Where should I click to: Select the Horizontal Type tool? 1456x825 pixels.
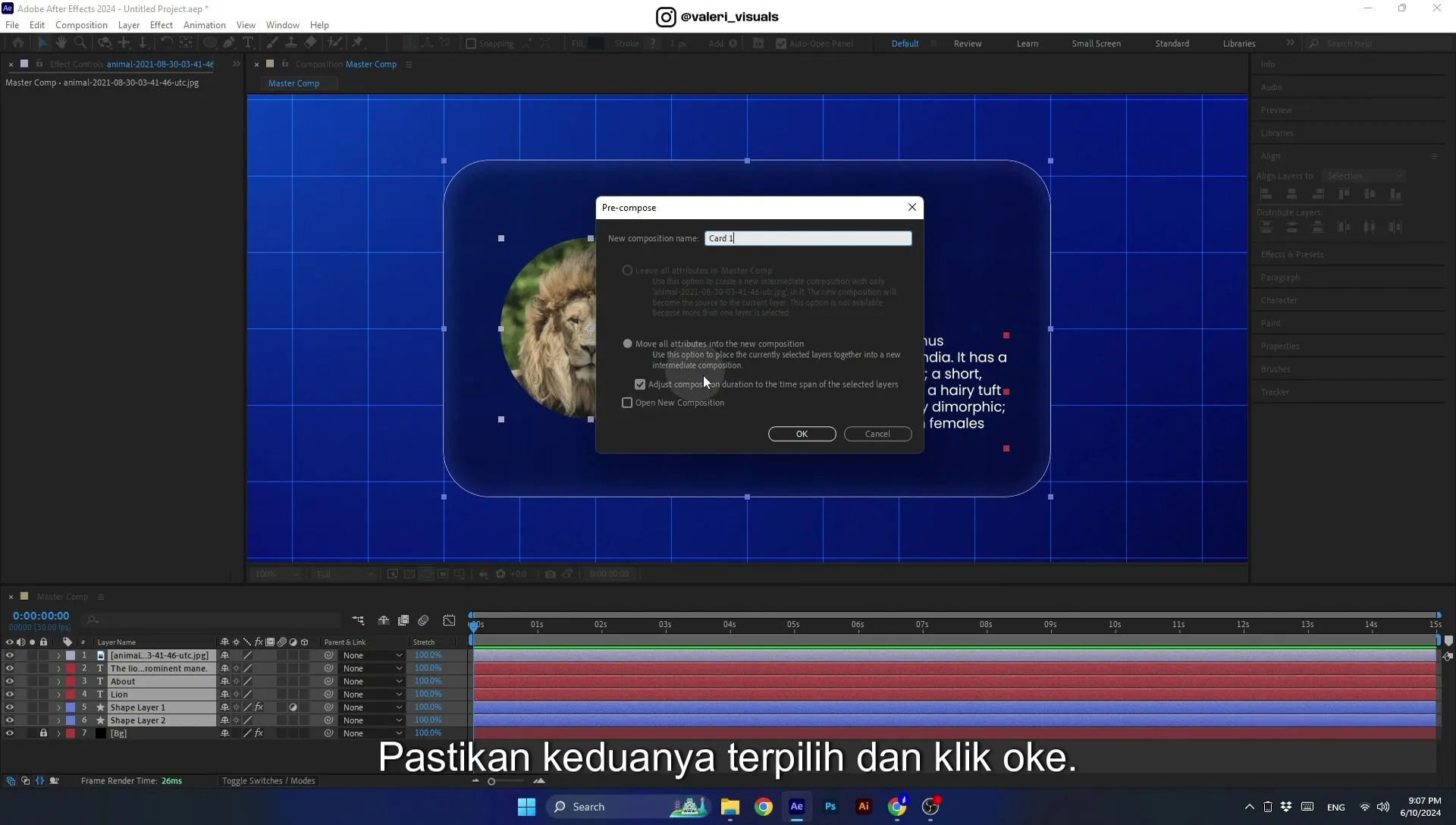248,43
